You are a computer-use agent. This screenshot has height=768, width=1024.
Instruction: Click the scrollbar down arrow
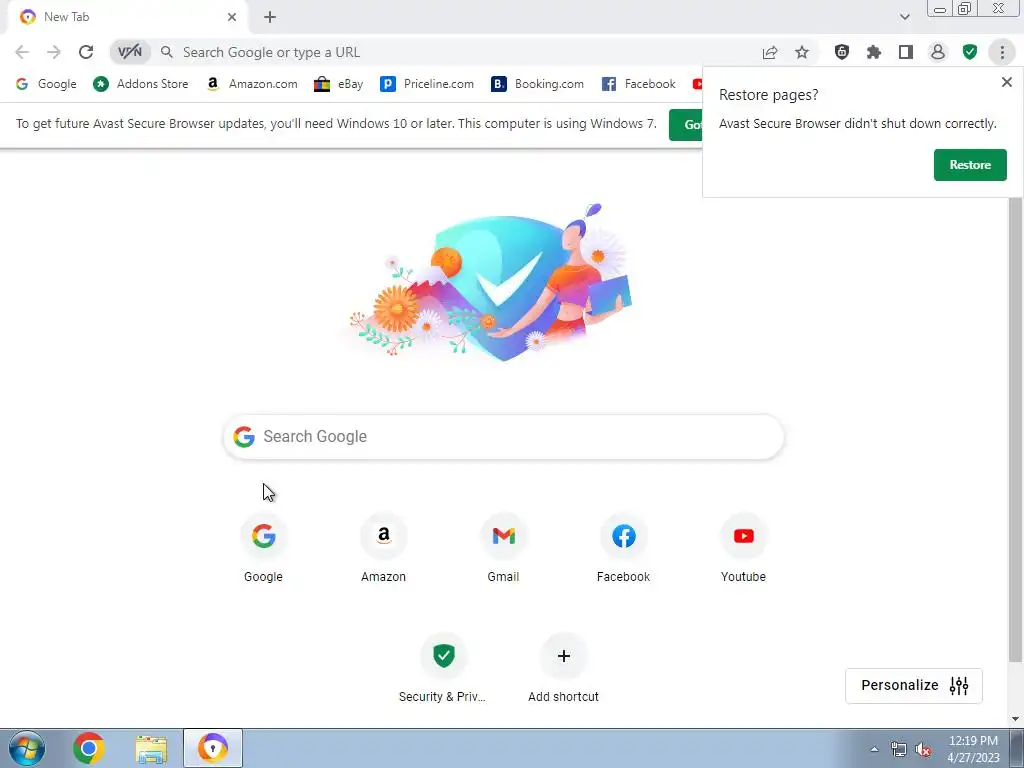1016,719
